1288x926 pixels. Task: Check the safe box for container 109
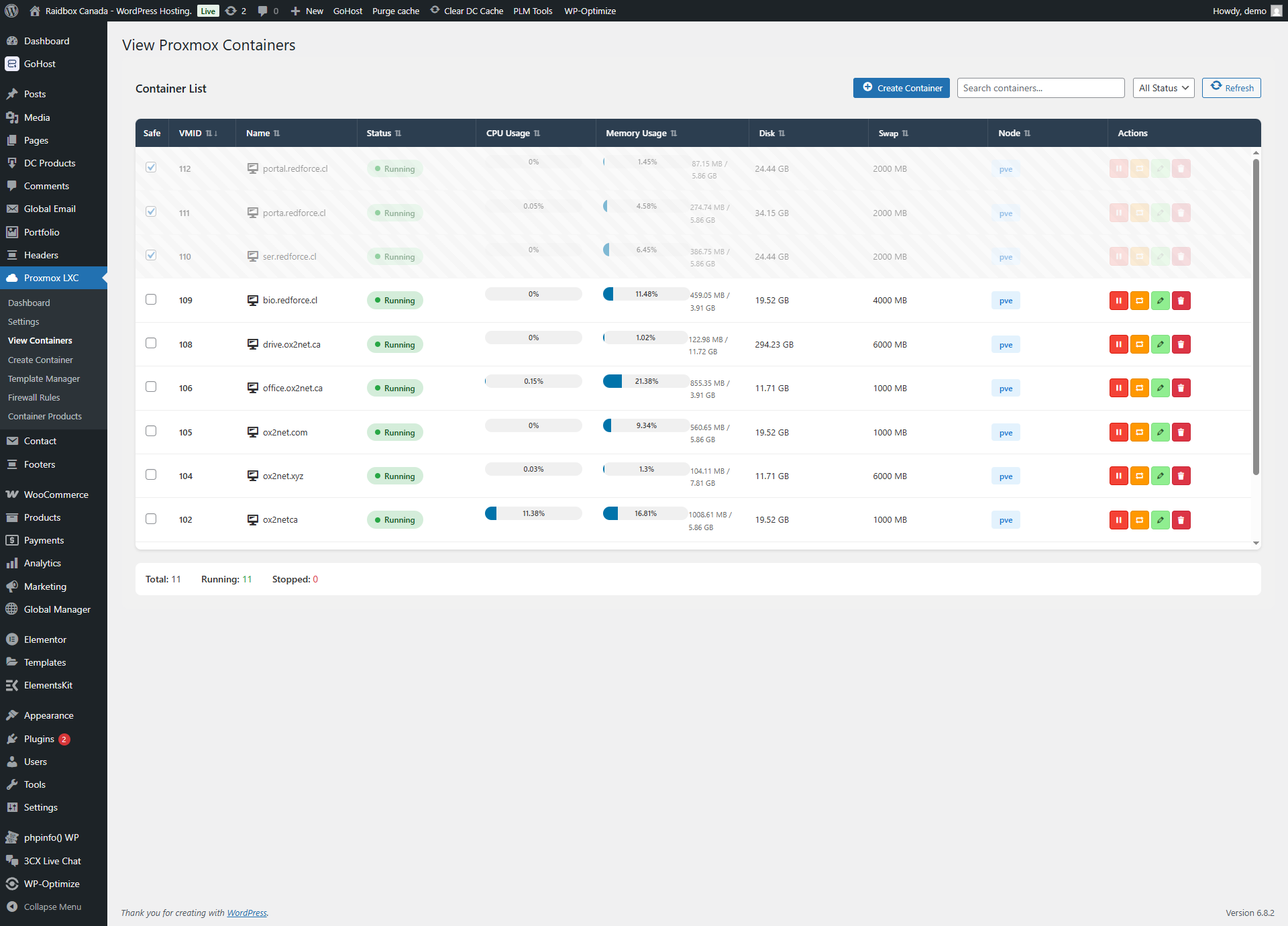click(151, 299)
